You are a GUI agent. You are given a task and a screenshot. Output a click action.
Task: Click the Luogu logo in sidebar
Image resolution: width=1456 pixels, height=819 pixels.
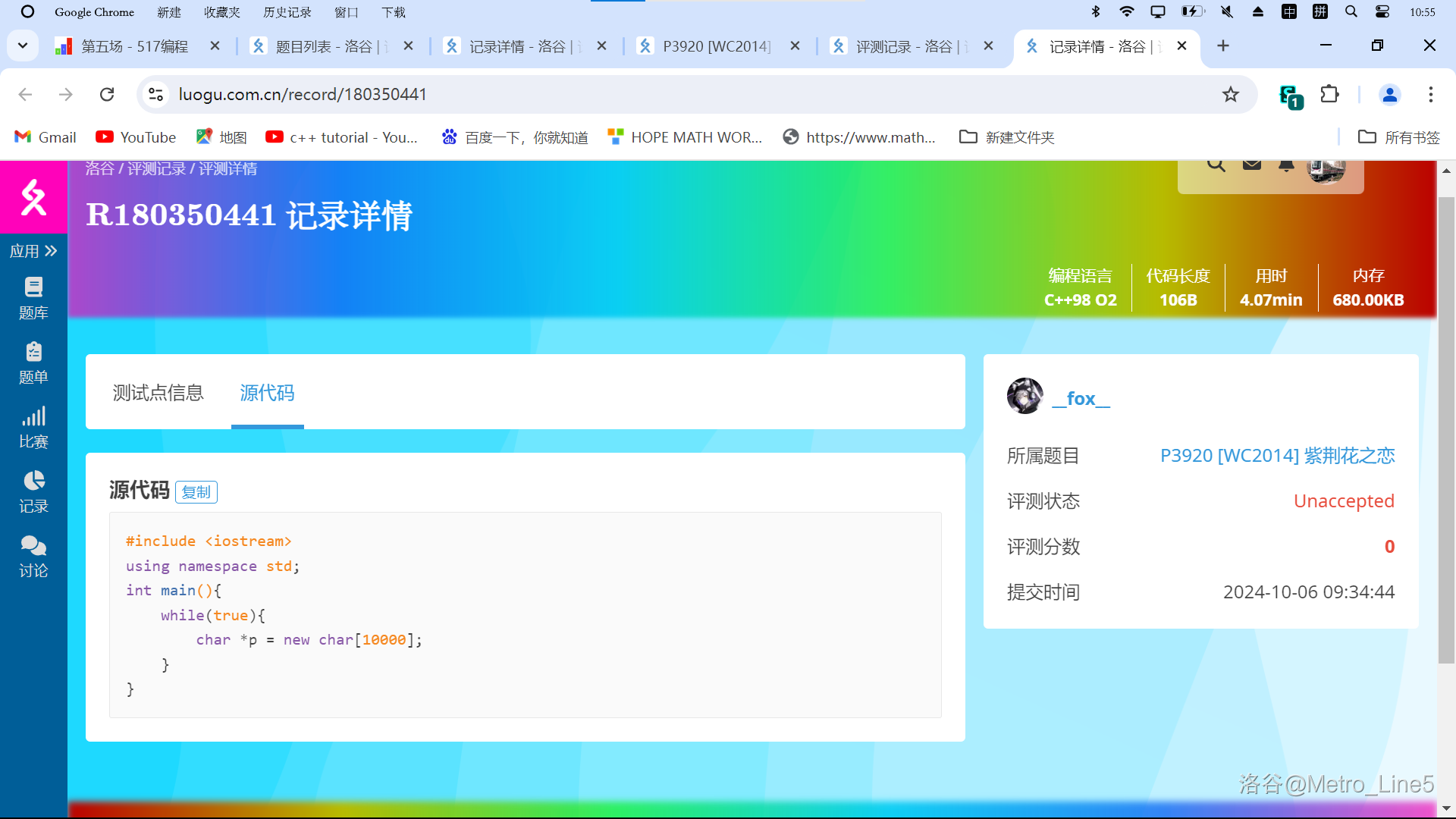coord(33,197)
